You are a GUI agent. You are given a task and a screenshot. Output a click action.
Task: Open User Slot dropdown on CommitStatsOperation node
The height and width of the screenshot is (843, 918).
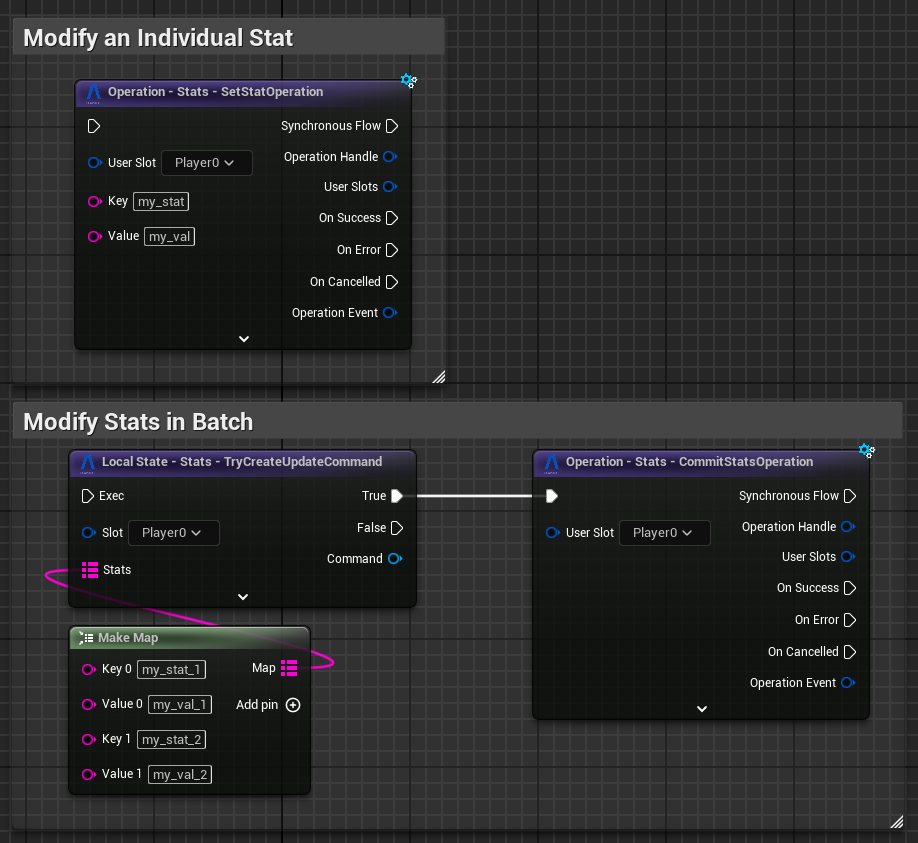[664, 533]
